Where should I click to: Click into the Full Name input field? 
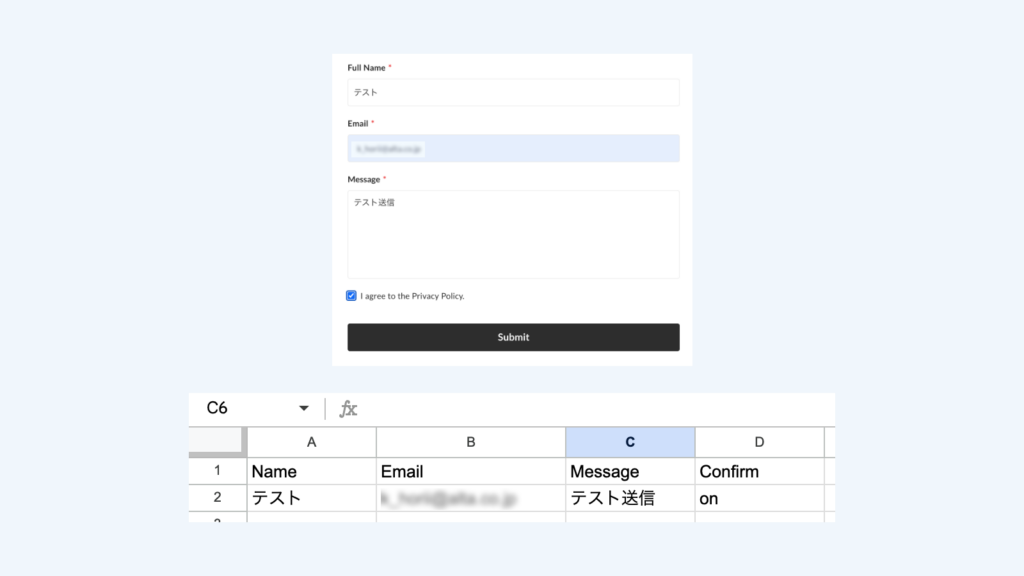[x=513, y=92]
